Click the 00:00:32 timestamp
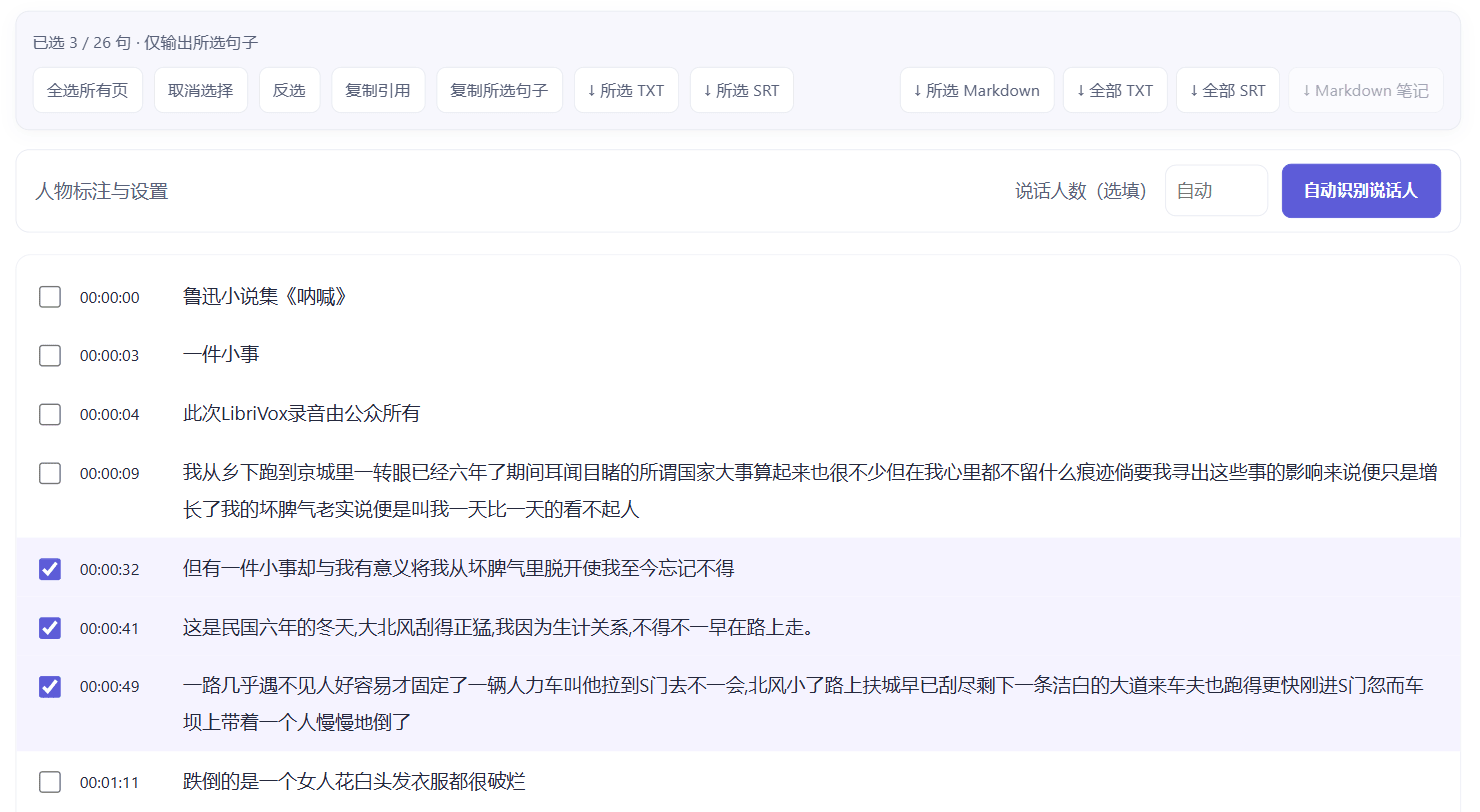1480x812 pixels. coord(110,569)
